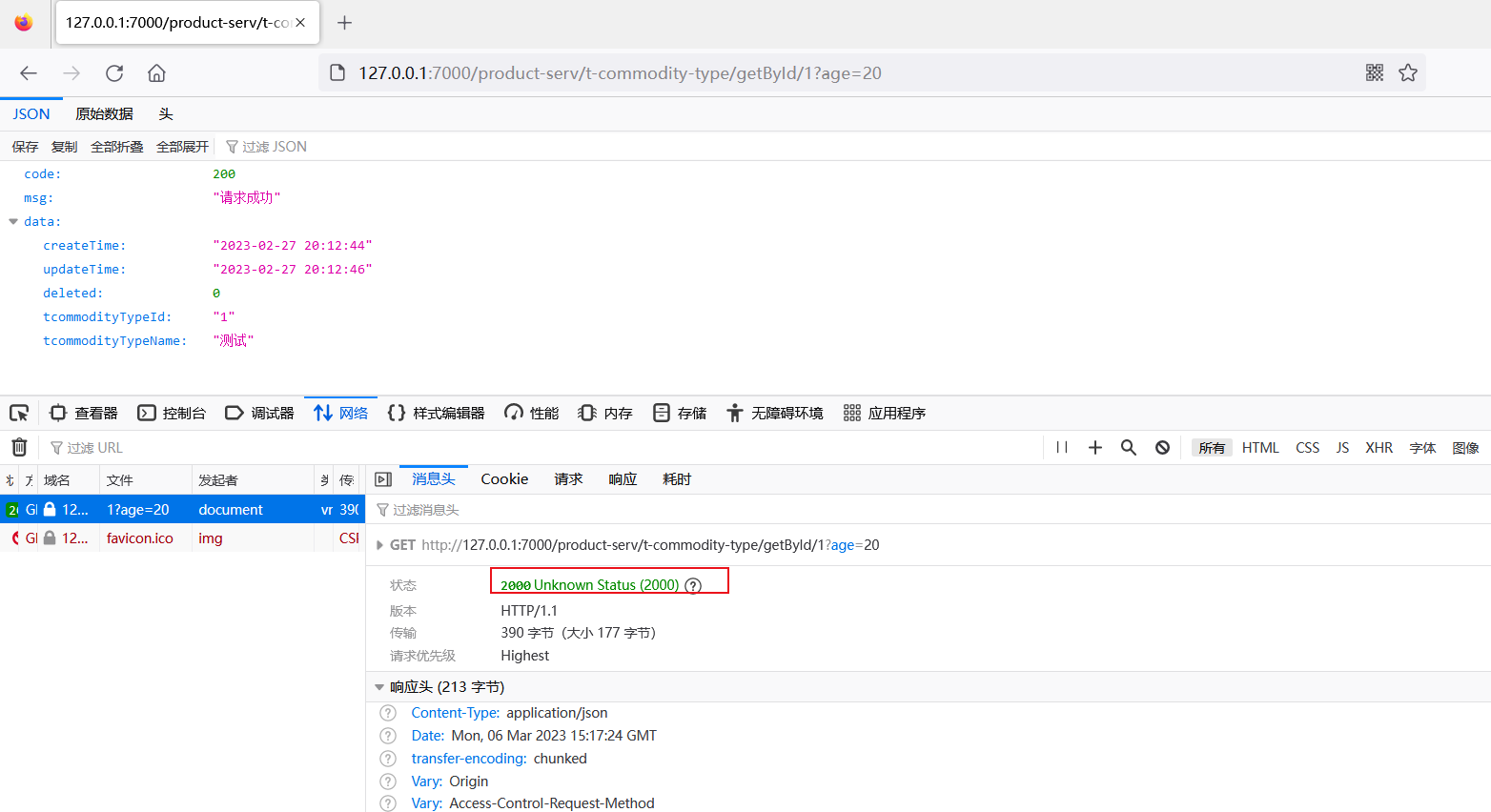Open help for Content-Type header
This screenshot has width=1491, height=812.
tap(388, 713)
